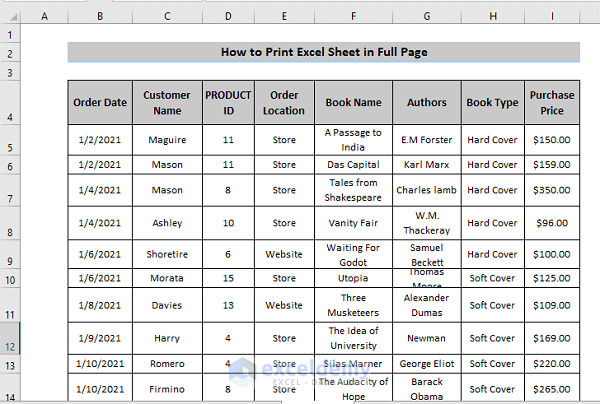The image size is (600, 404).
Task: Select the '$150.00' price cell
Action: pyautogui.click(x=552, y=140)
